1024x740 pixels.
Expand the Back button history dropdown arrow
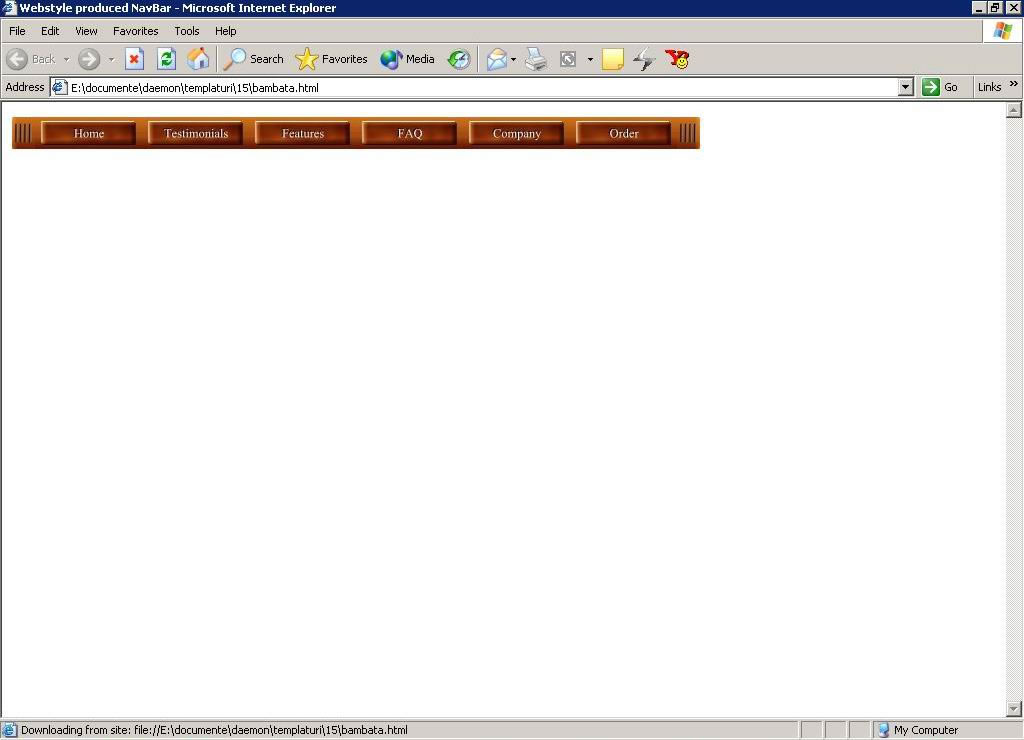(66, 59)
